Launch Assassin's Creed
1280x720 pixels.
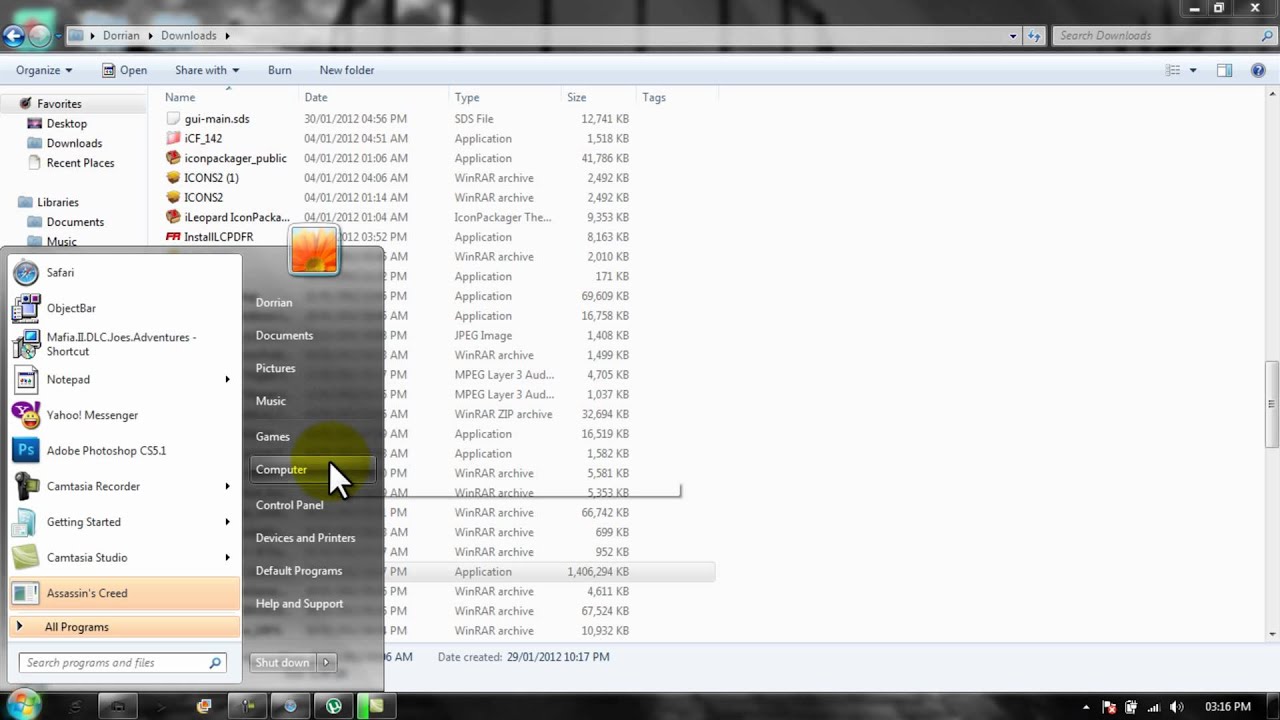pyautogui.click(x=125, y=593)
